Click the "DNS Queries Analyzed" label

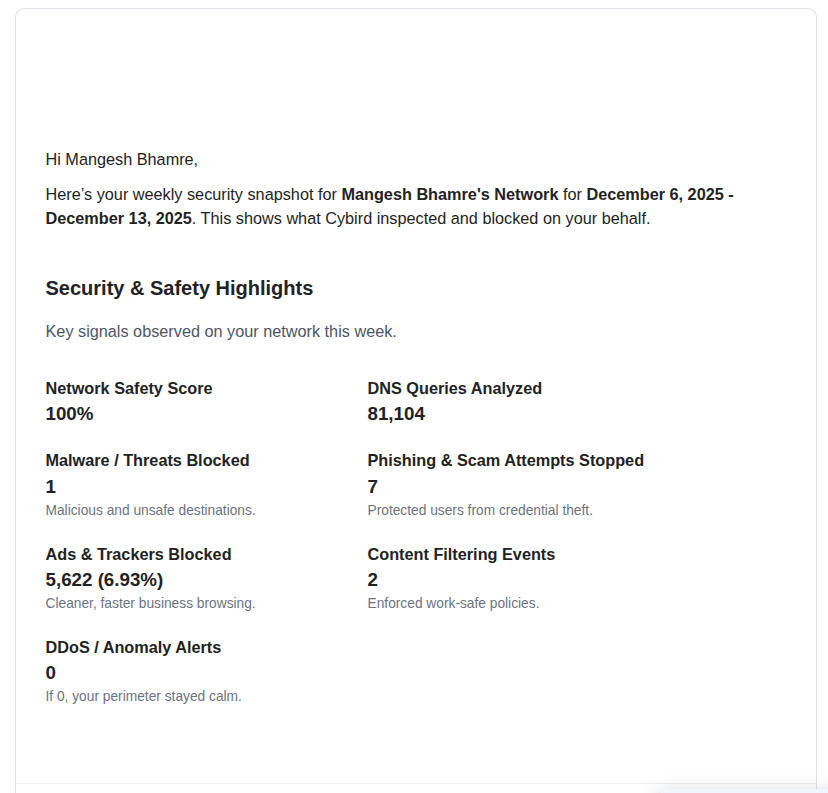tap(454, 388)
